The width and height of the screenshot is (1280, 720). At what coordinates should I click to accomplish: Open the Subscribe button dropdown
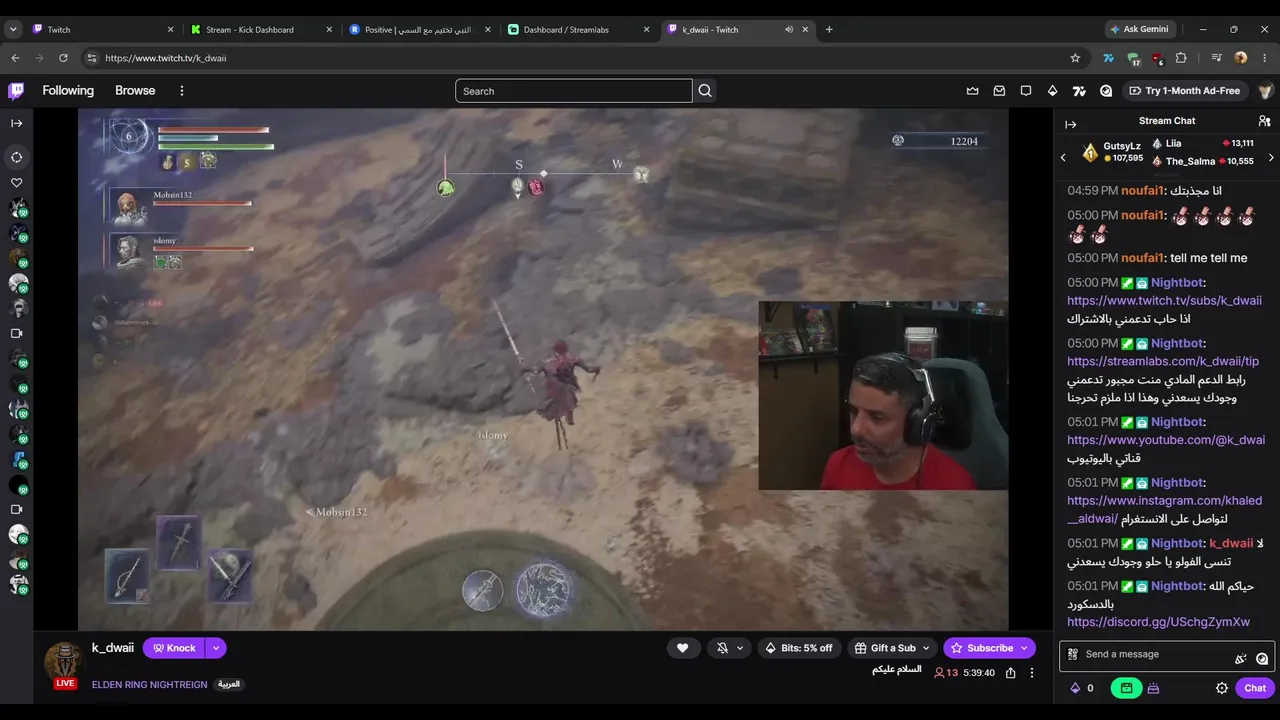[x=1025, y=648]
